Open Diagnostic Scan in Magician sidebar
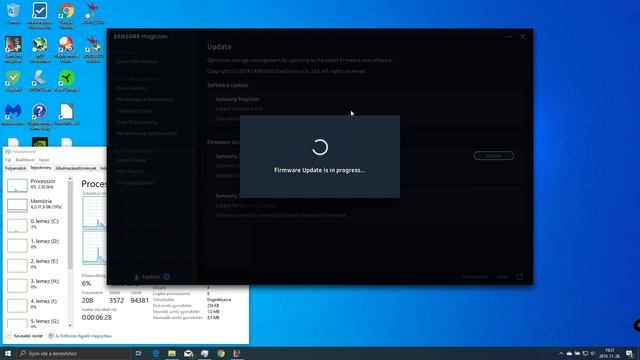640x360 pixels. [134, 111]
